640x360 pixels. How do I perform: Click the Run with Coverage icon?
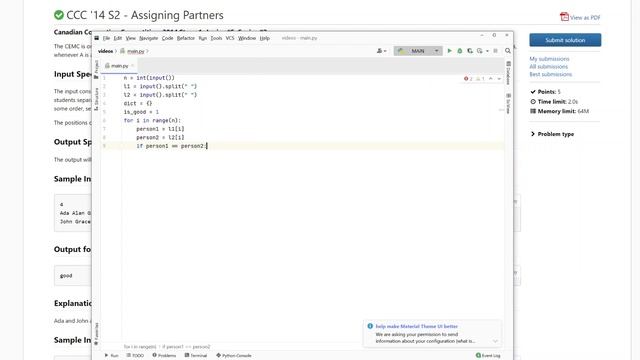pos(470,51)
